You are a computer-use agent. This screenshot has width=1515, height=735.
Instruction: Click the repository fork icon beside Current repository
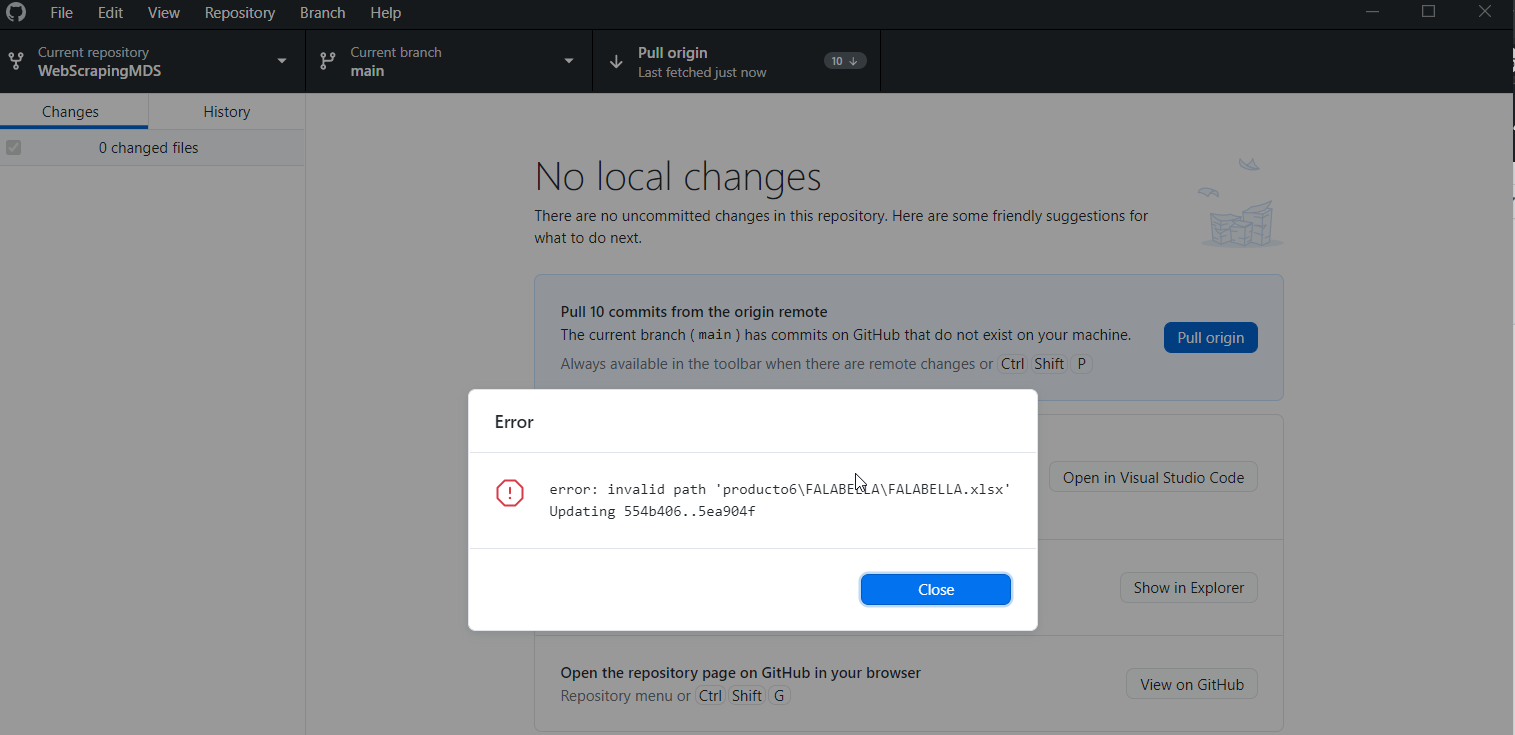[x=16, y=60]
